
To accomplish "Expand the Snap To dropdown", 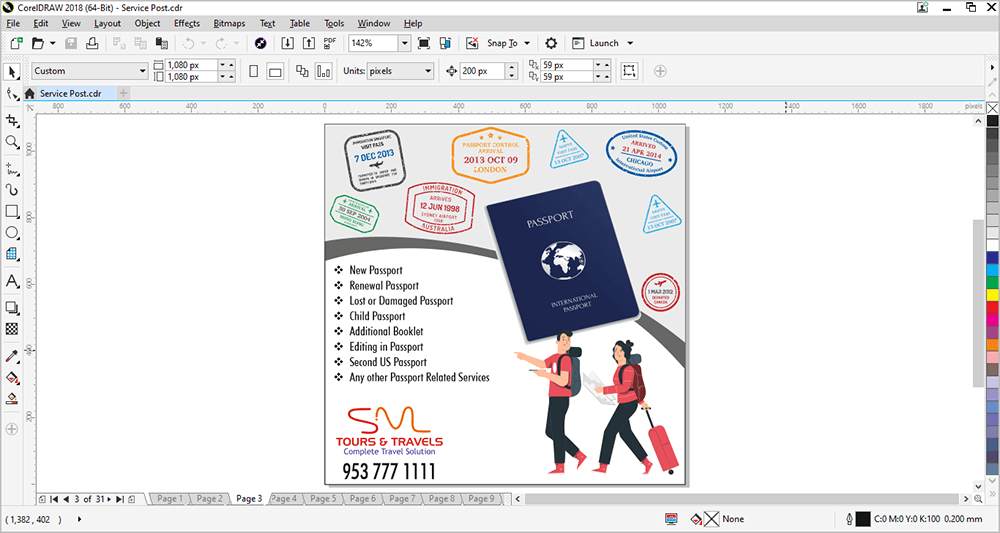I will (527, 43).
